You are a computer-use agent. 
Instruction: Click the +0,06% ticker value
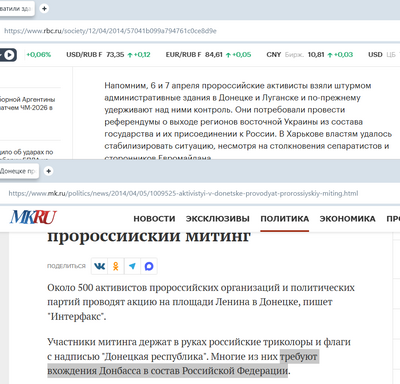click(x=39, y=55)
